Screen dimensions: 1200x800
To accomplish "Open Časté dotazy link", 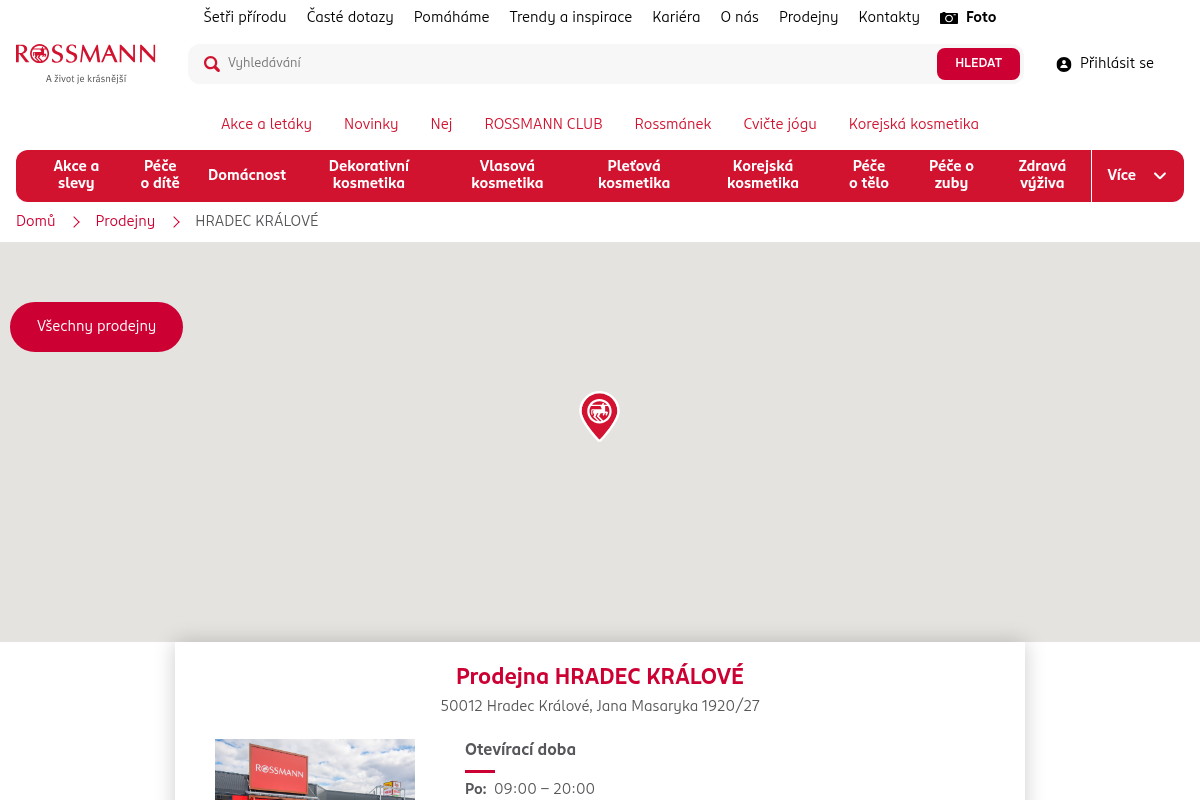I will click(350, 17).
